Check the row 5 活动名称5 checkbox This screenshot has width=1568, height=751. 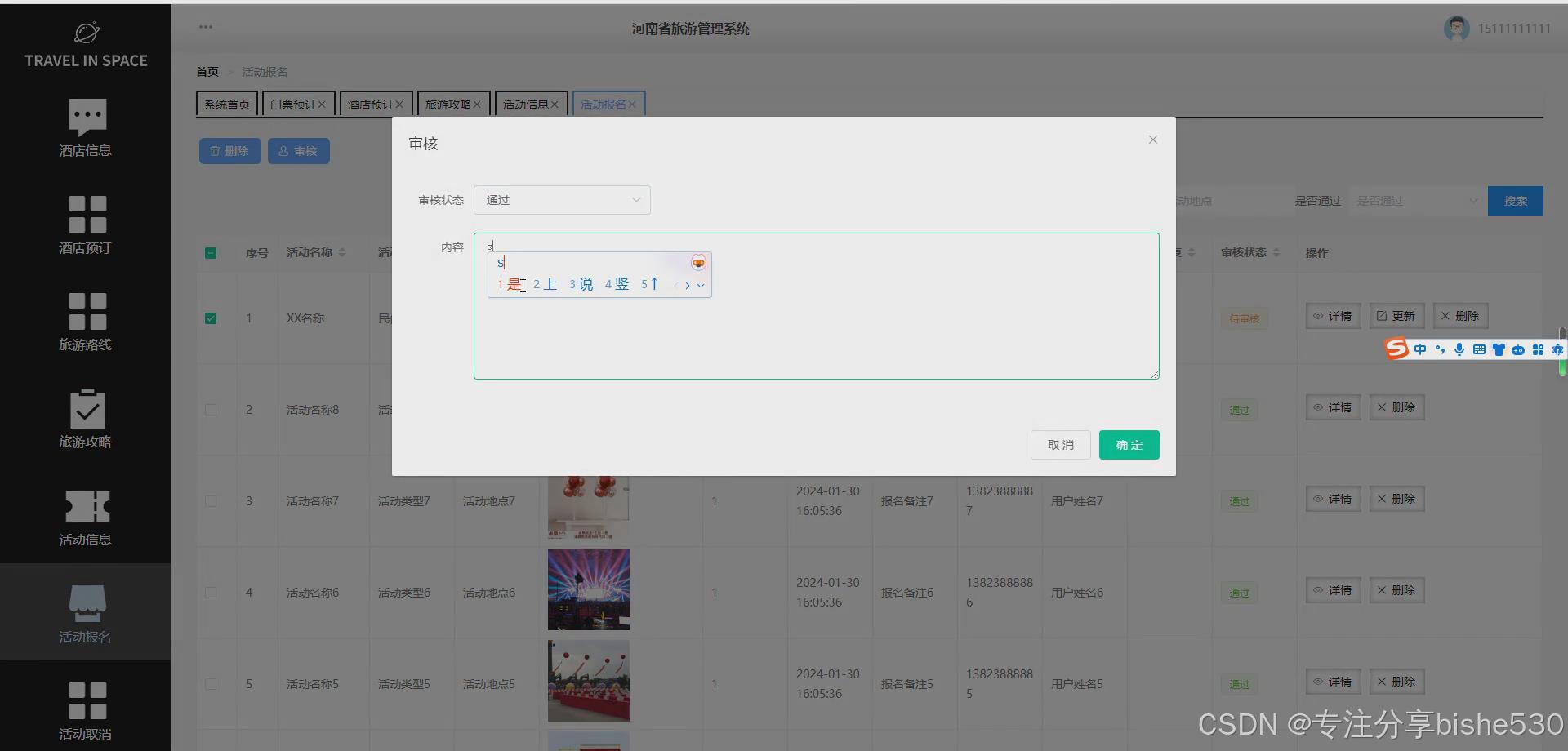click(x=211, y=684)
